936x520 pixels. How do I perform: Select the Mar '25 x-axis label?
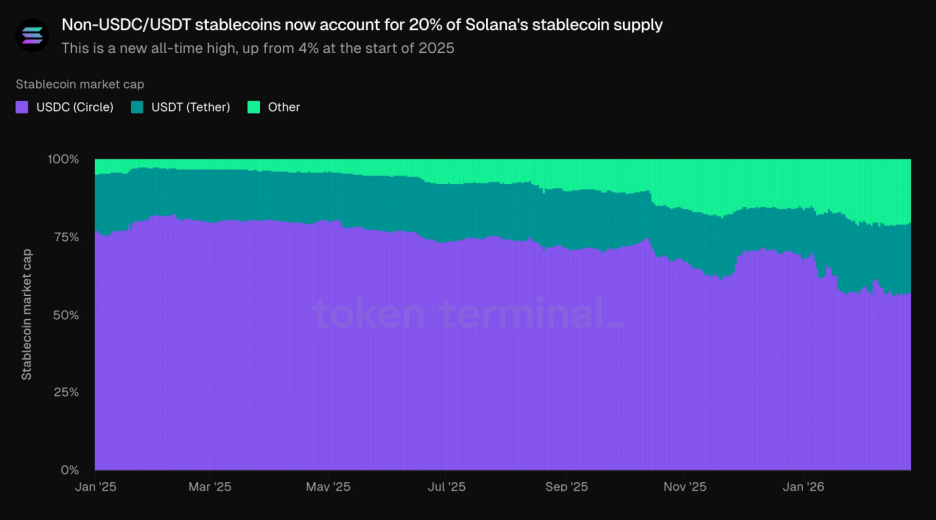pos(210,487)
